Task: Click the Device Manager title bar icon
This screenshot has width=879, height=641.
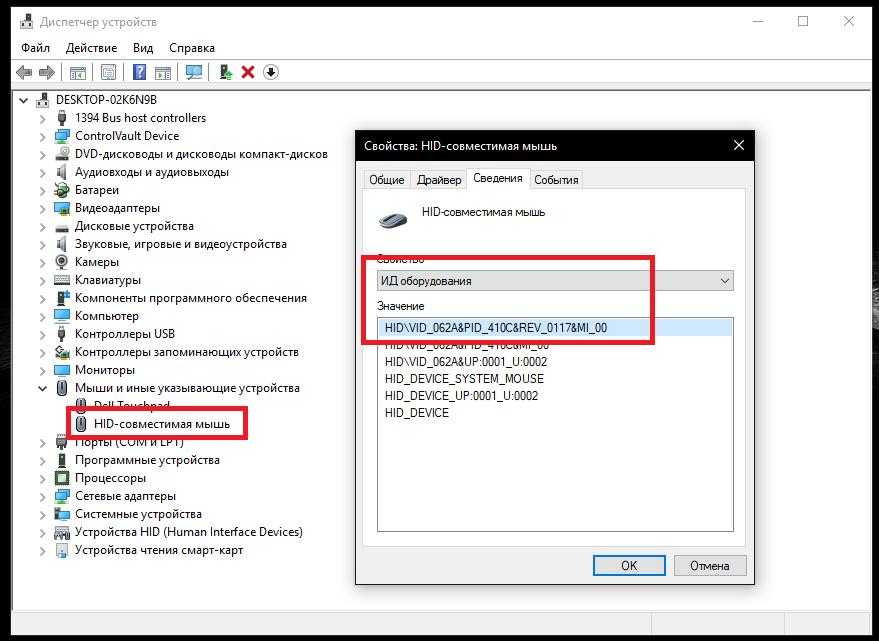Action: tap(26, 22)
